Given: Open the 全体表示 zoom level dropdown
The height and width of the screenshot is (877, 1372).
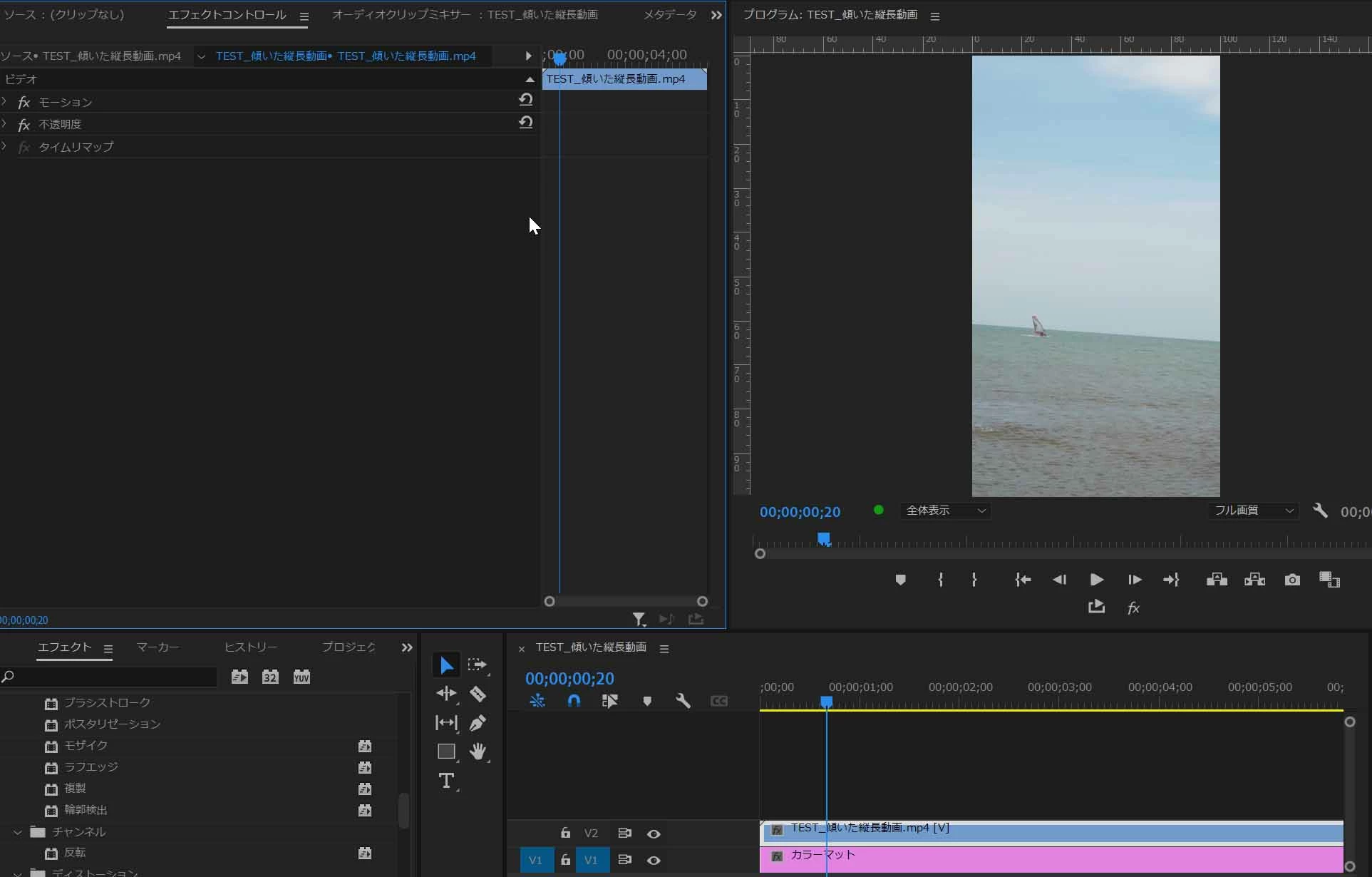Looking at the screenshot, I should click(946, 511).
